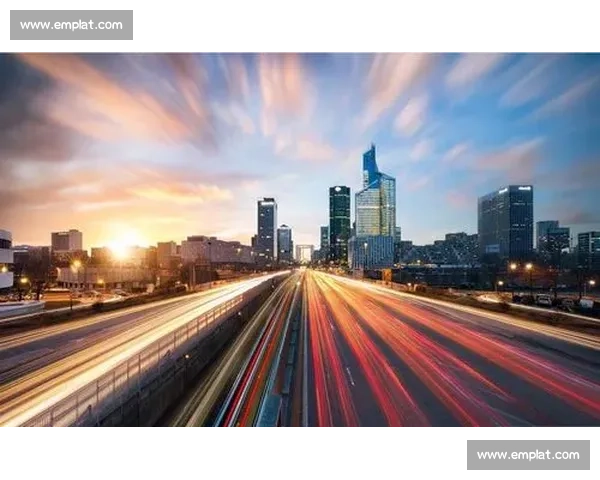Click the slim tower left of the skyline center

[267, 227]
